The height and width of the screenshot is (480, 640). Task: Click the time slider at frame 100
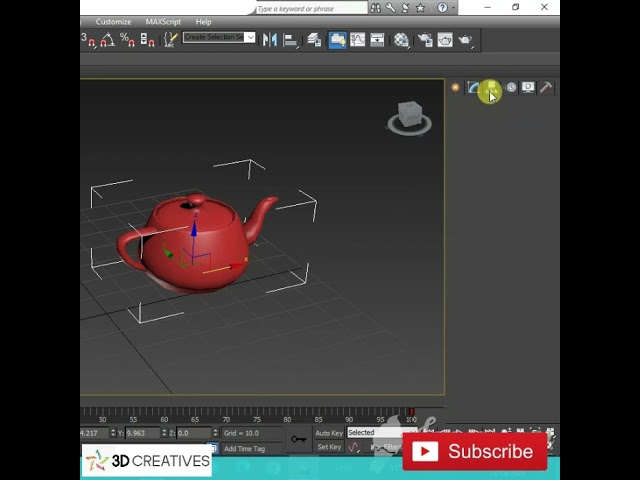point(411,411)
